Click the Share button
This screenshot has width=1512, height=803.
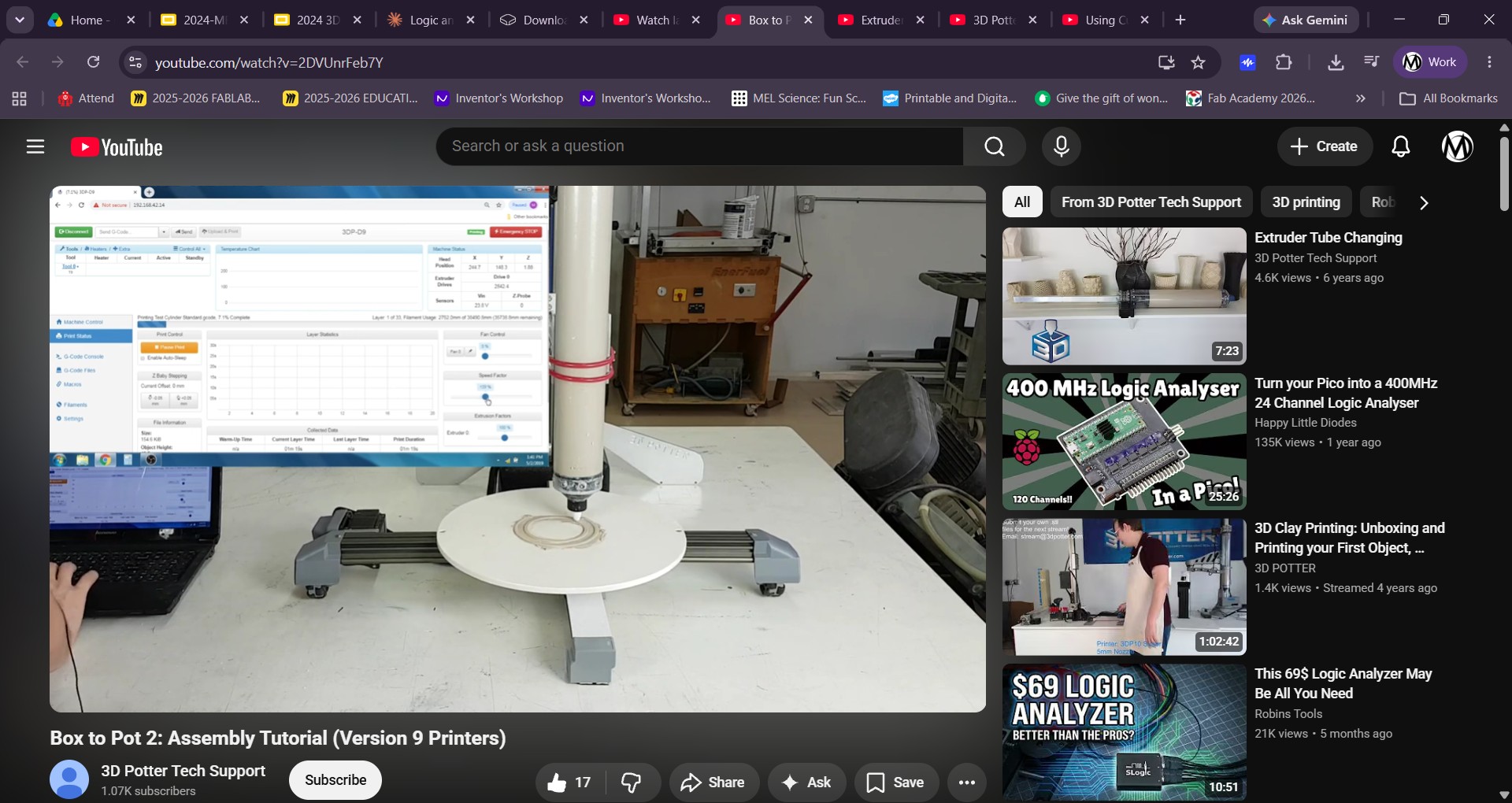[x=713, y=783]
